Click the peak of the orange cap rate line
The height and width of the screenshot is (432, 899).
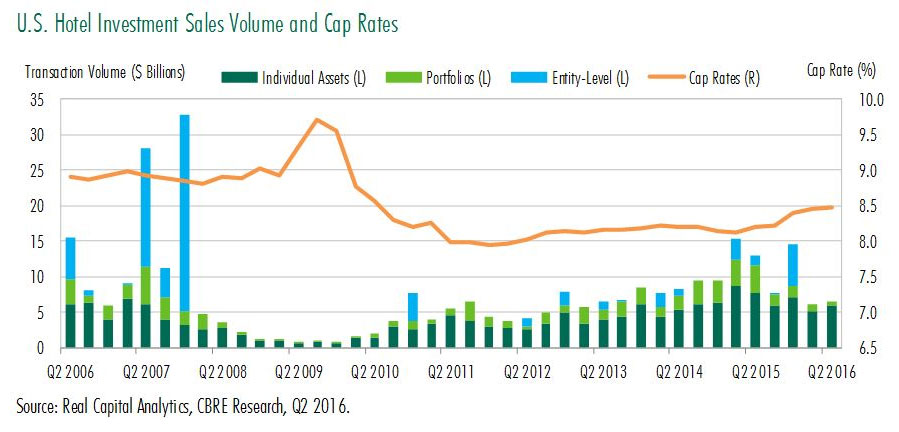(x=316, y=120)
